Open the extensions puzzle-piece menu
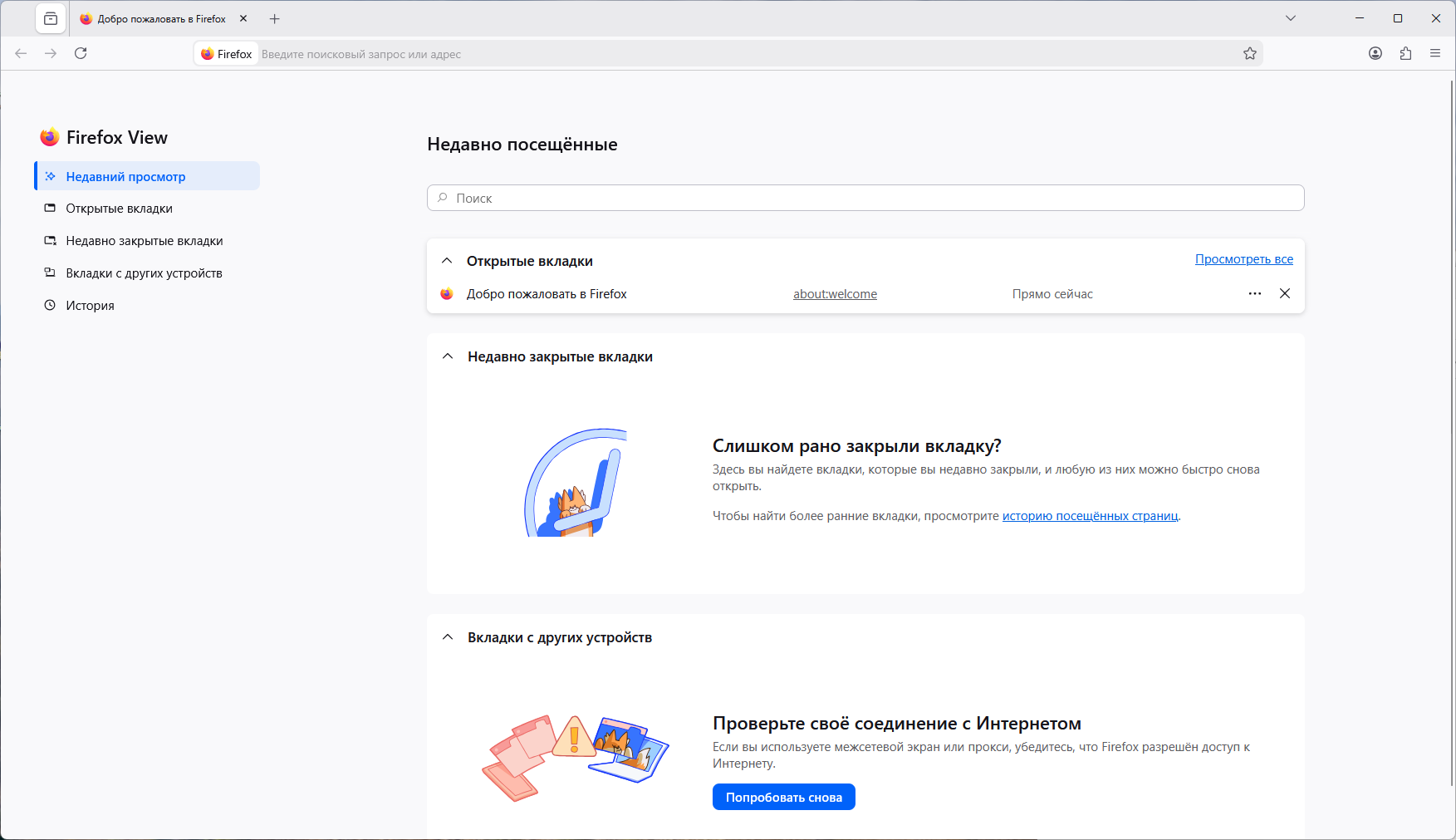The image size is (1456, 840). click(1405, 53)
